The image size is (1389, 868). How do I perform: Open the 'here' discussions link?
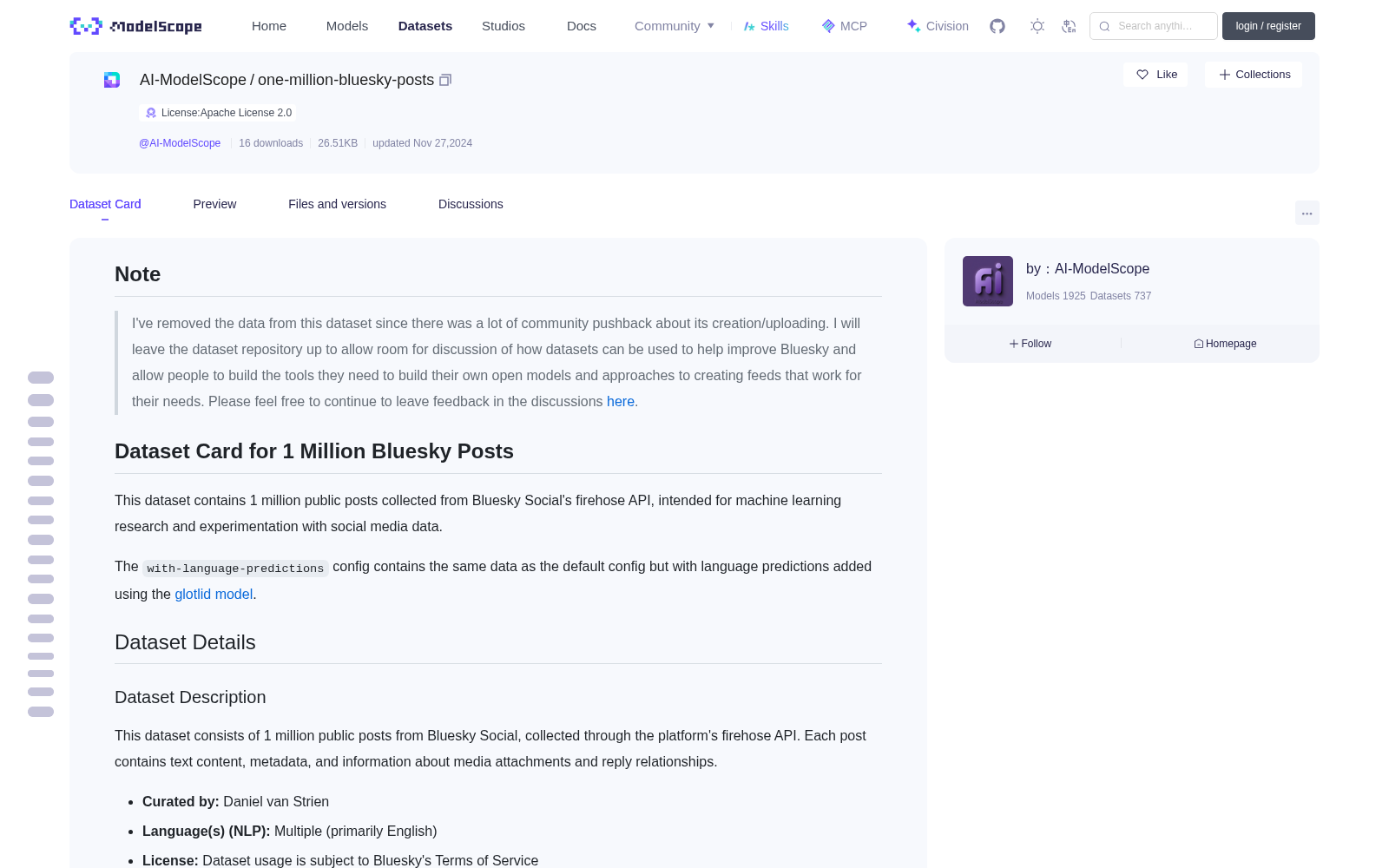coord(621,401)
